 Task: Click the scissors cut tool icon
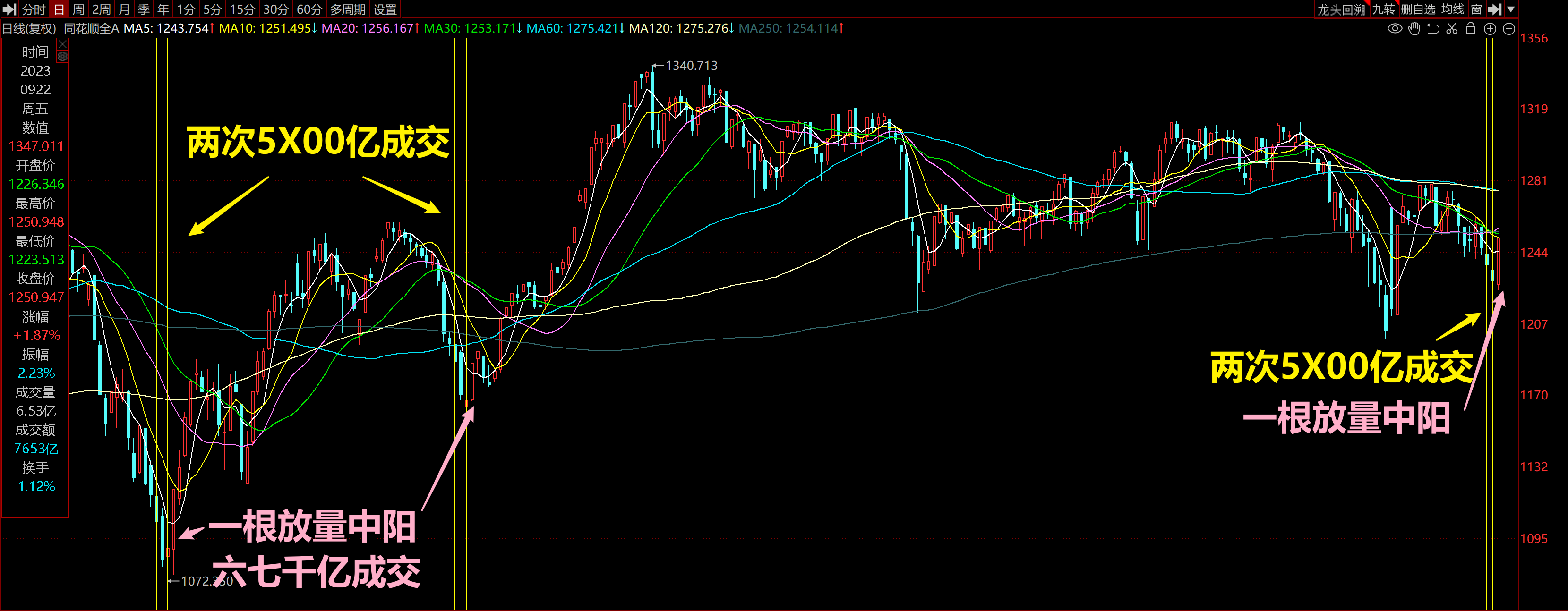tap(1452, 29)
